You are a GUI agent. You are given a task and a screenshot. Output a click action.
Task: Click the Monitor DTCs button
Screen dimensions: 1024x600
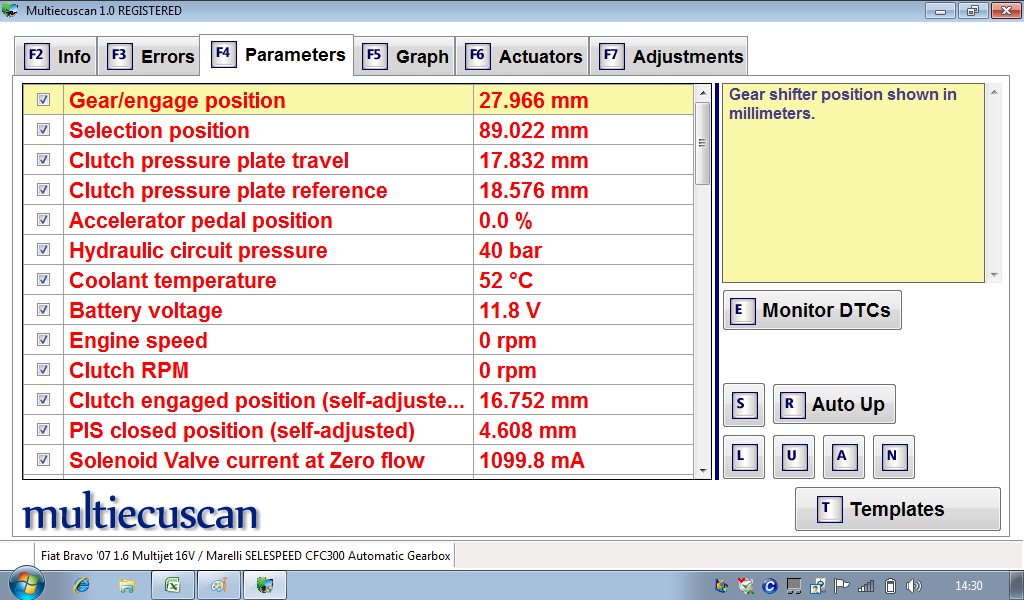pyautogui.click(x=812, y=310)
